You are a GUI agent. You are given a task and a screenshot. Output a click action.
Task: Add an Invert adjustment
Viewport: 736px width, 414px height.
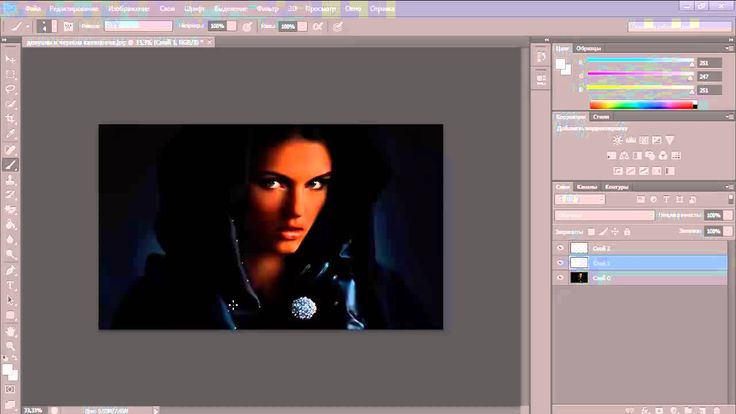click(618, 171)
